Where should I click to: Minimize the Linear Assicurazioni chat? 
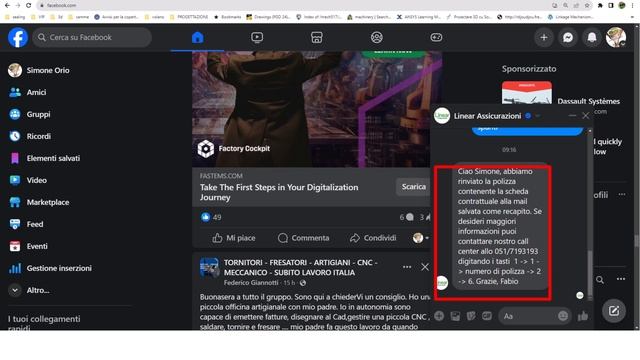(x=572, y=116)
